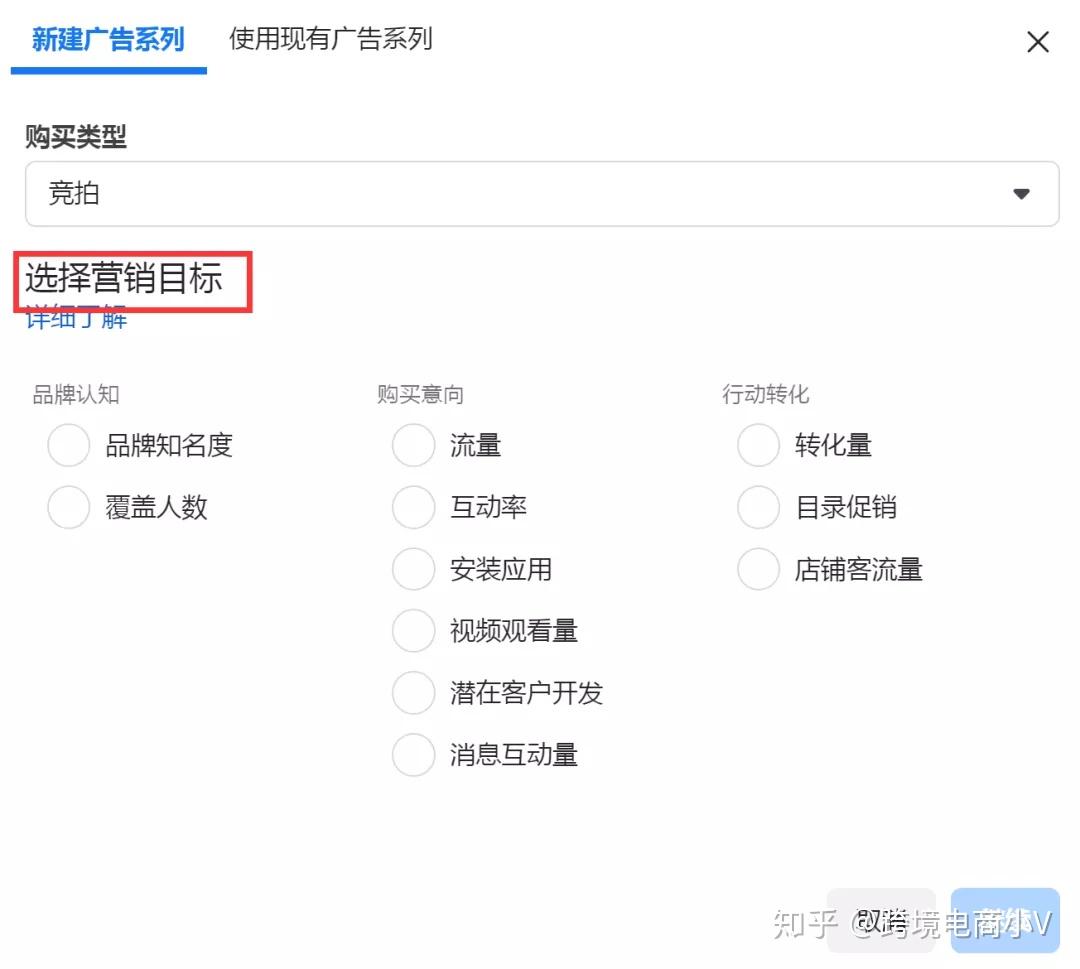The height and width of the screenshot is (969, 1080).
Task: Choose the 互动率 radio option
Action: [413, 508]
